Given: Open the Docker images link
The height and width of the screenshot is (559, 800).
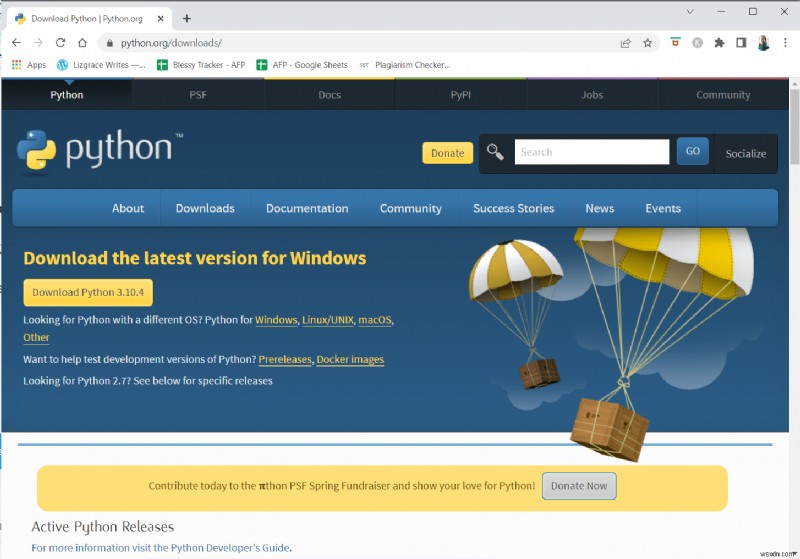Looking at the screenshot, I should [350, 359].
